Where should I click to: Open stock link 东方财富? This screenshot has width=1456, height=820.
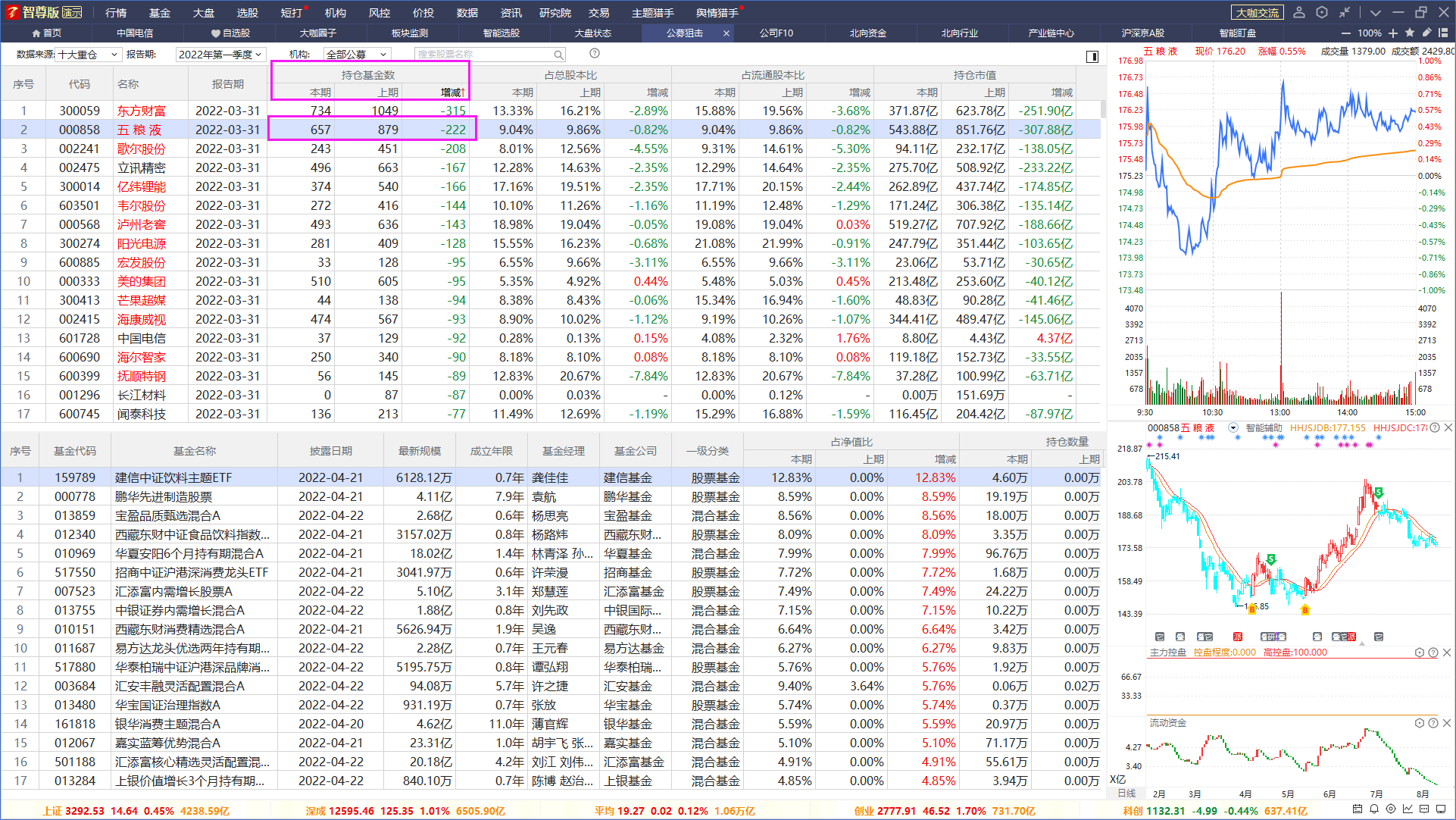[x=141, y=111]
